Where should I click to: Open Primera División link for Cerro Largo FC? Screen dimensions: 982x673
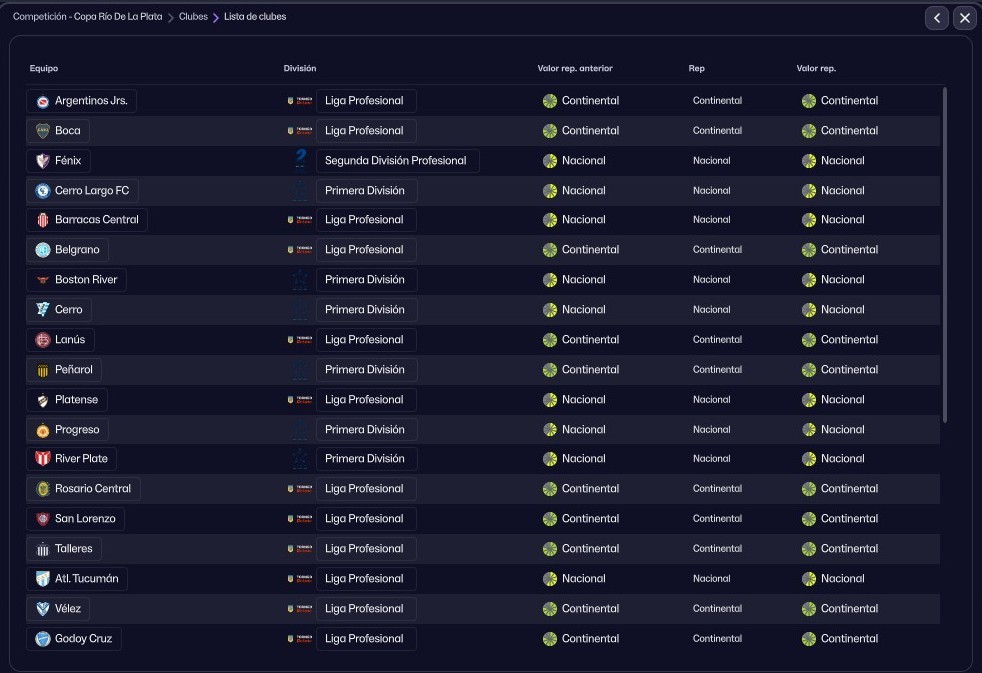365,190
